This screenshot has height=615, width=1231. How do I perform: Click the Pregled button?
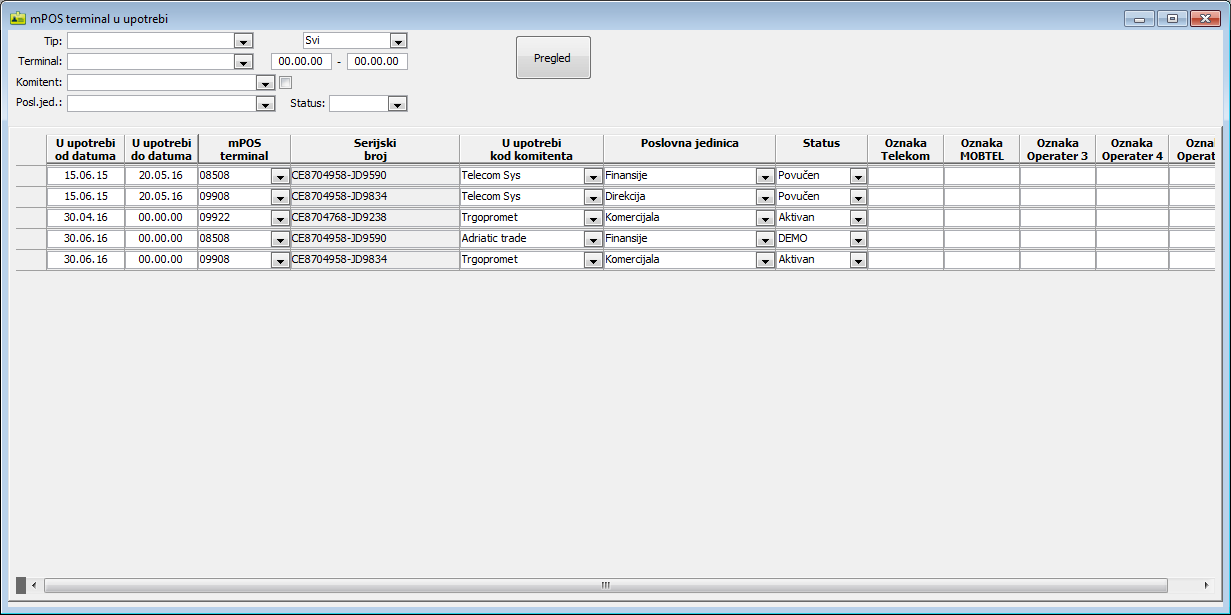[552, 58]
